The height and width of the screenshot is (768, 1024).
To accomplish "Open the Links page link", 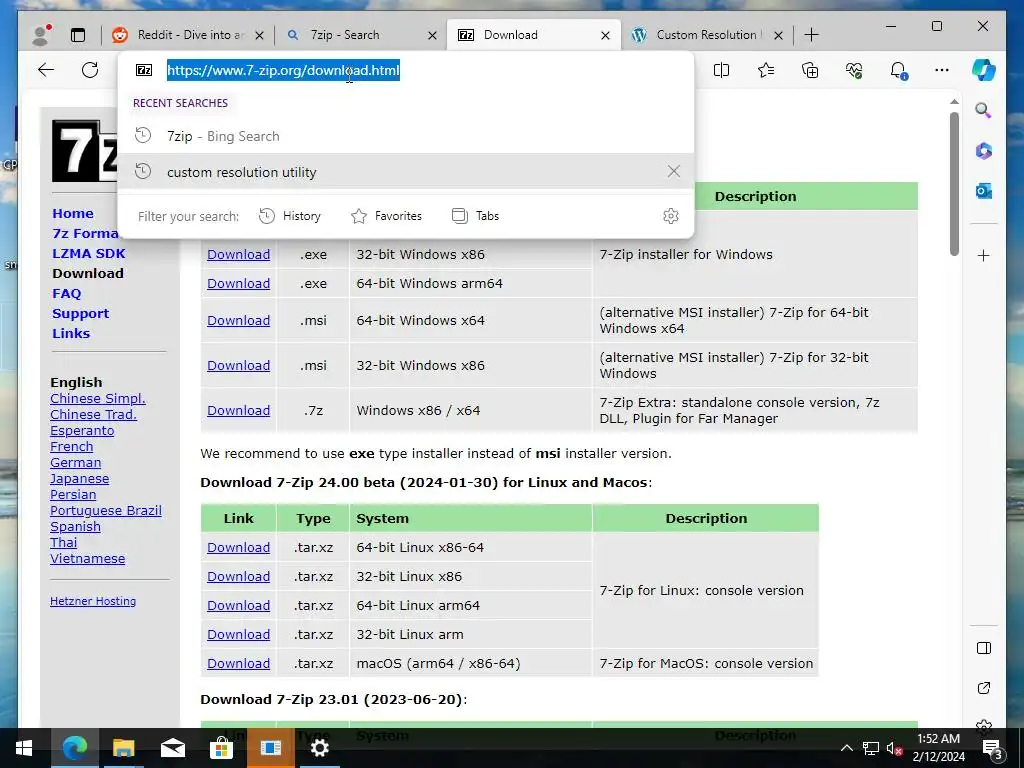I will (x=71, y=333).
